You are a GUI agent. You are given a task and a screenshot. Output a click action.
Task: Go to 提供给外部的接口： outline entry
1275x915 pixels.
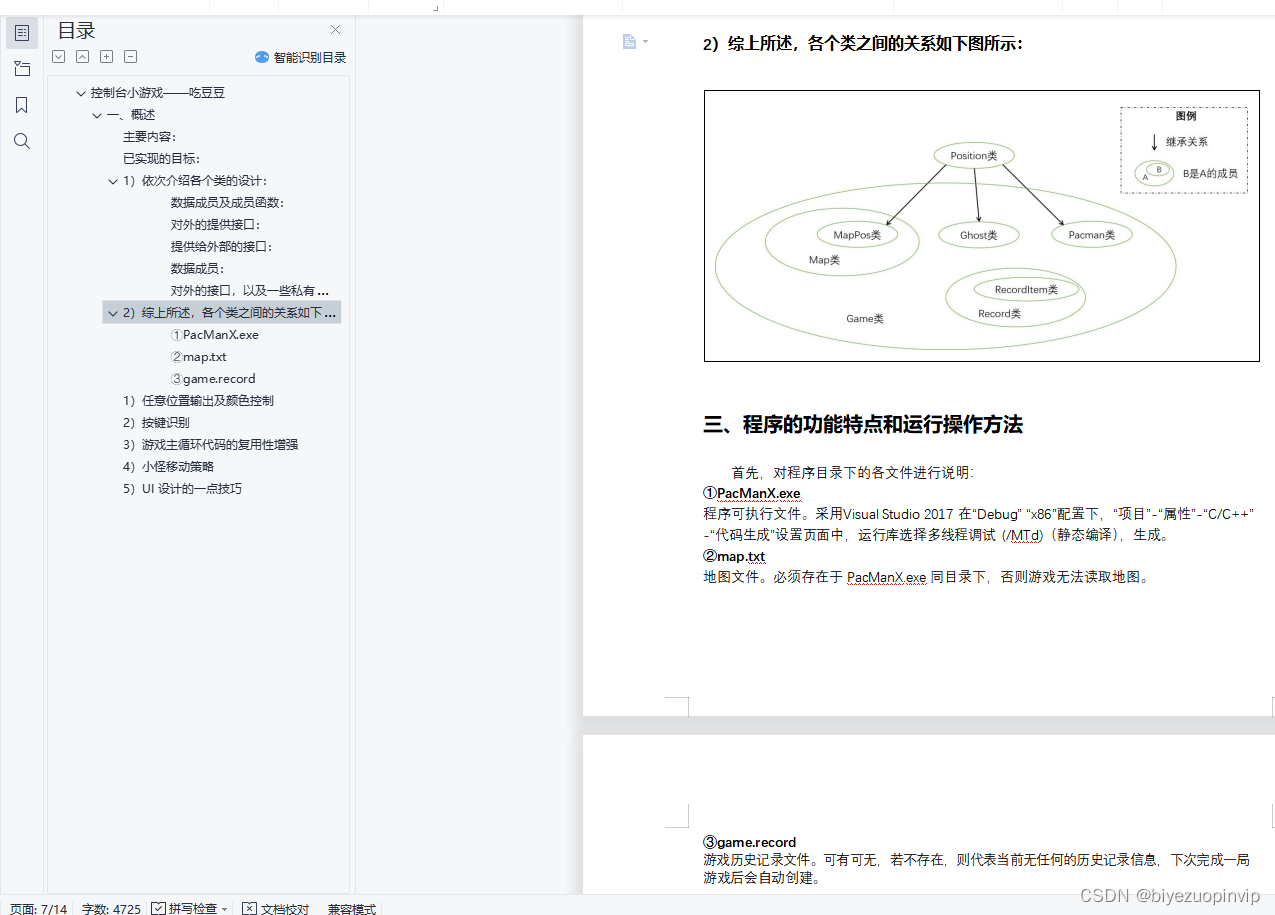[221, 247]
